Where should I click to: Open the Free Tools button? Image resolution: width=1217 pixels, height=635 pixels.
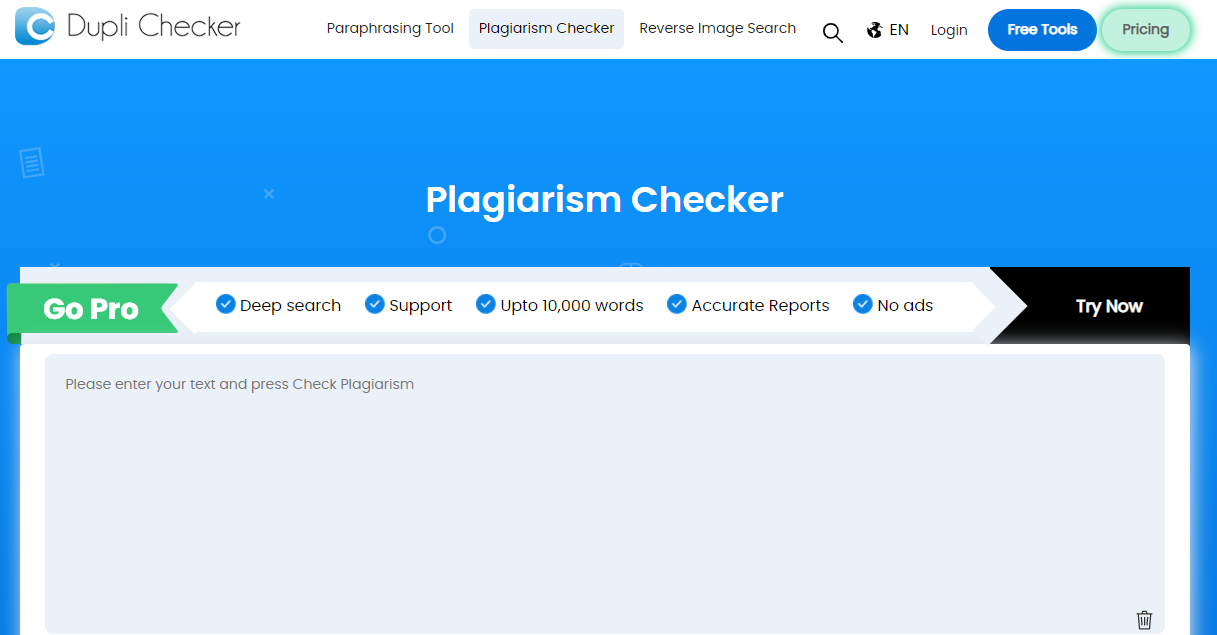click(x=1042, y=30)
